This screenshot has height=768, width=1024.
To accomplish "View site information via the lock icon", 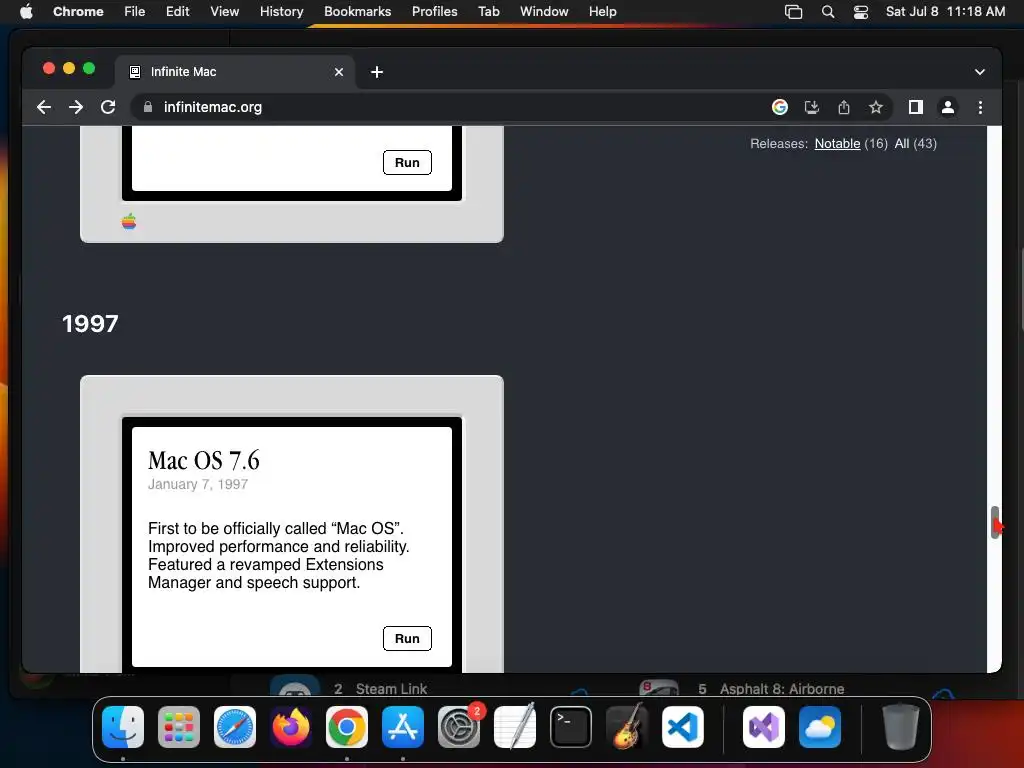I will point(148,107).
